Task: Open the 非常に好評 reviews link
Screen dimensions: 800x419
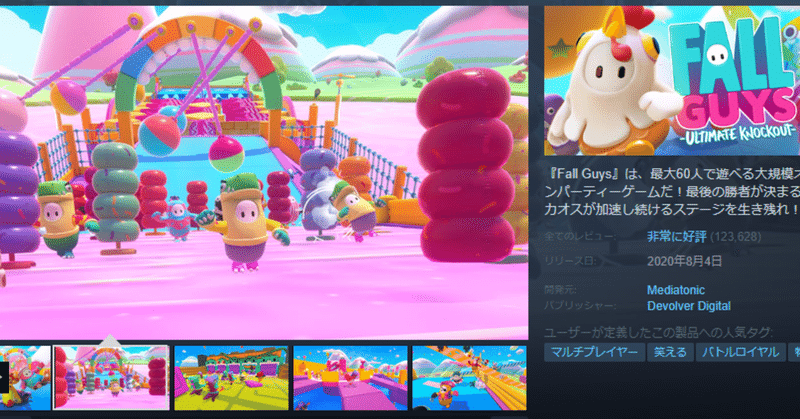Action: (x=677, y=237)
